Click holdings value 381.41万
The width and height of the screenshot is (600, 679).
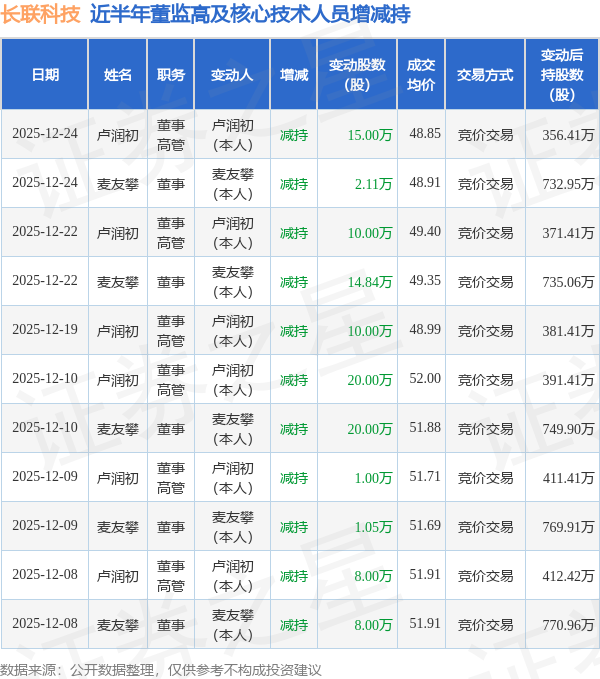click(568, 331)
